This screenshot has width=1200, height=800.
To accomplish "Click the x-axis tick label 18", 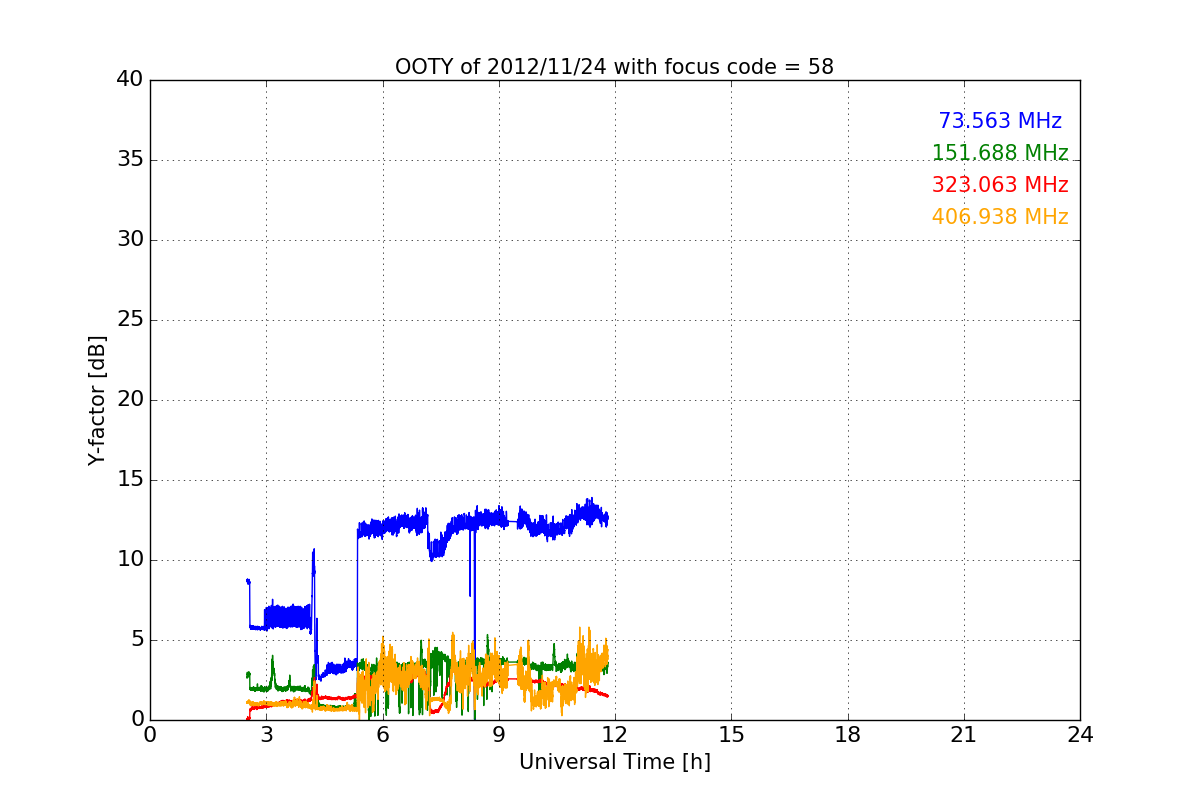I will point(848,734).
